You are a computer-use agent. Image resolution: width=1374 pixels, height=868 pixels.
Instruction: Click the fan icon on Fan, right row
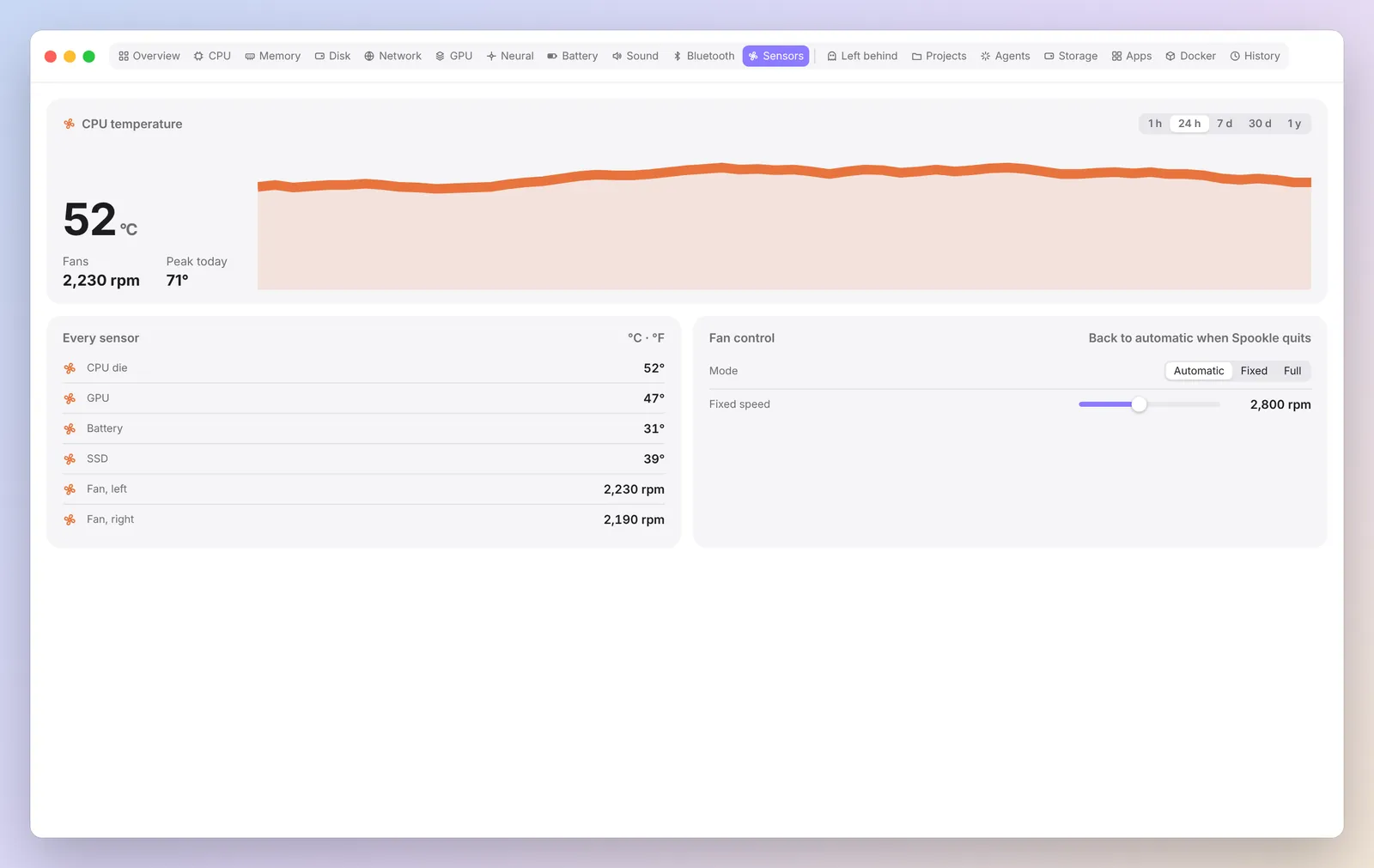pos(70,519)
